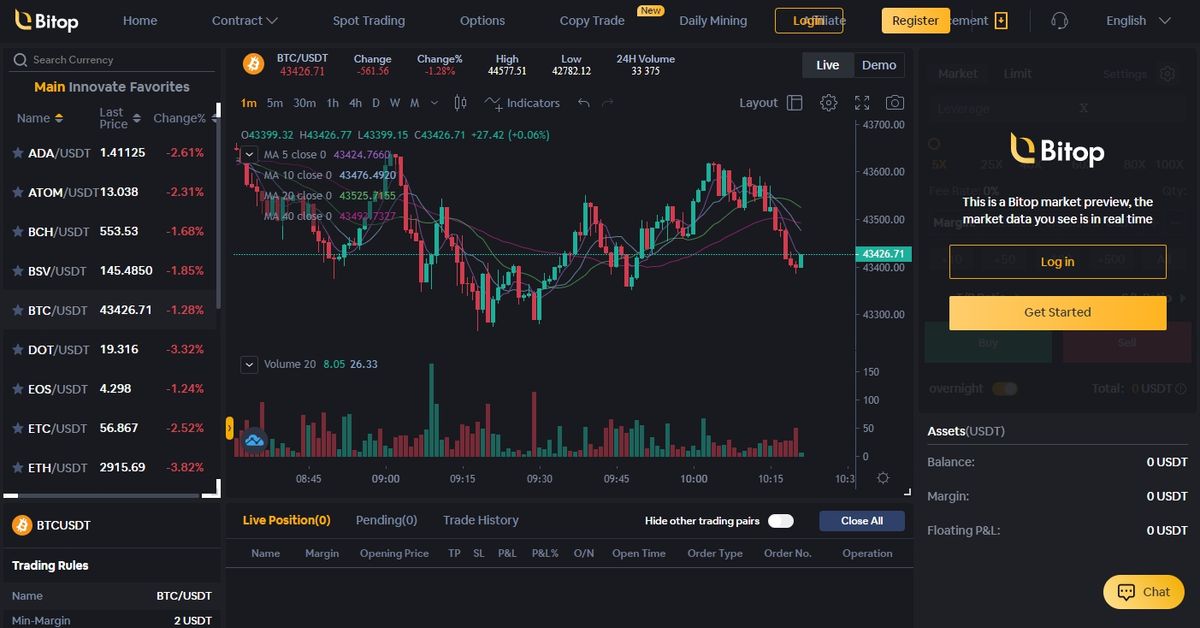Screen dimensions: 1200x628
Task: Sort currency list by Name
Action: [x=40, y=118]
